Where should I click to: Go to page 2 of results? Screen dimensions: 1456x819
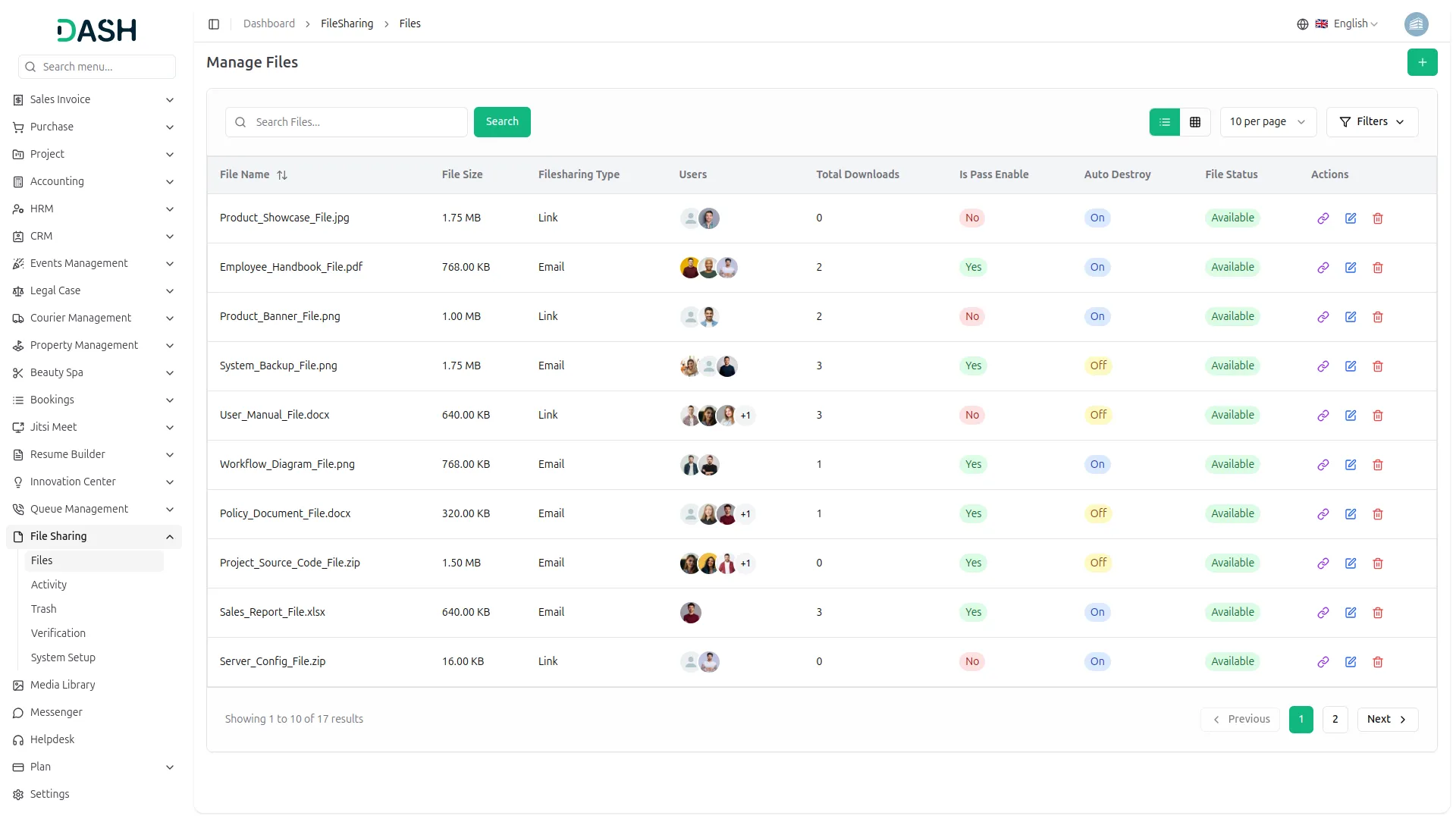pos(1335,719)
